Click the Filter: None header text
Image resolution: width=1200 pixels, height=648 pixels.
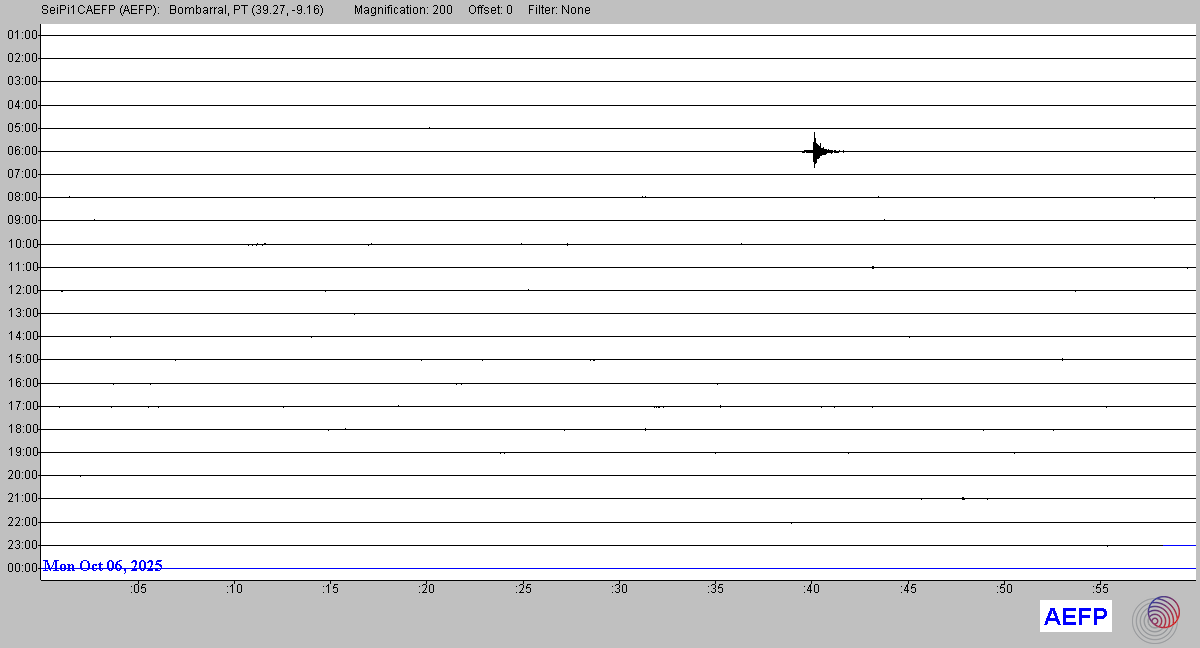tap(559, 10)
